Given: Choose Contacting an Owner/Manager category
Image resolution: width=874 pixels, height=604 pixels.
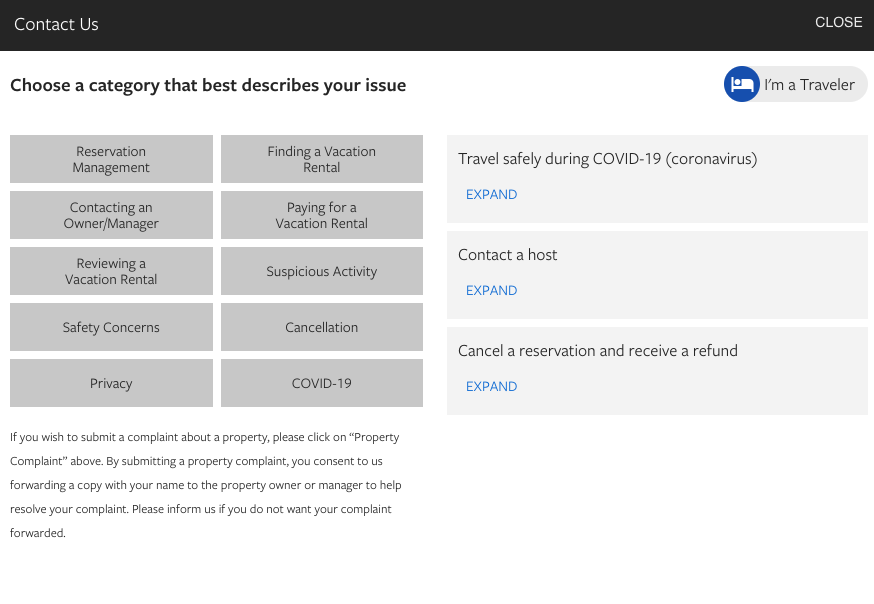Looking at the screenshot, I should click(111, 215).
